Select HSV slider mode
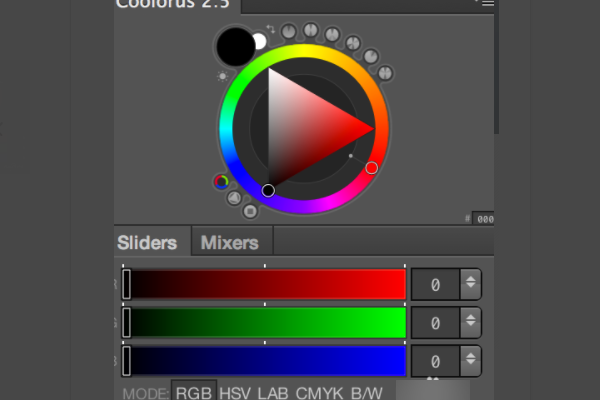Image resolution: width=600 pixels, height=400 pixels. [x=235, y=393]
